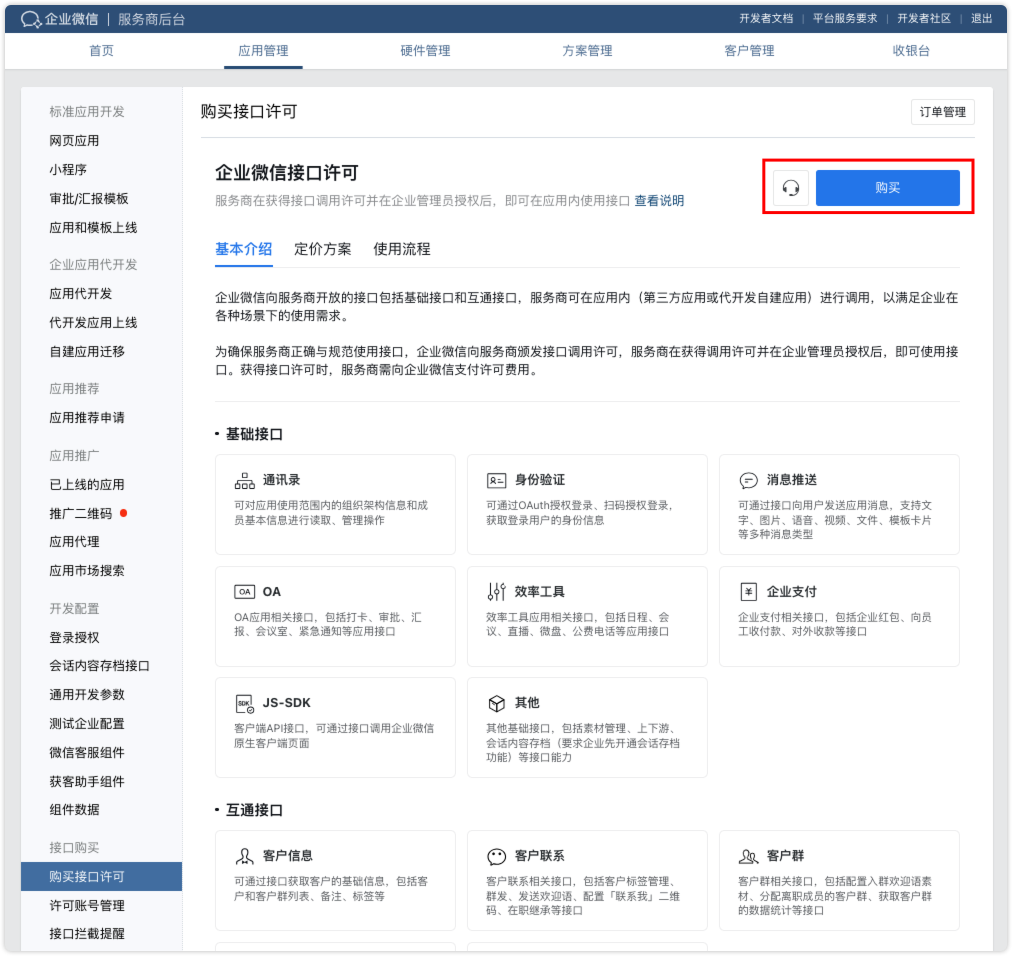The height and width of the screenshot is (956, 1012).
Task: Click the 身份验证 ID card icon
Action: pos(496,481)
